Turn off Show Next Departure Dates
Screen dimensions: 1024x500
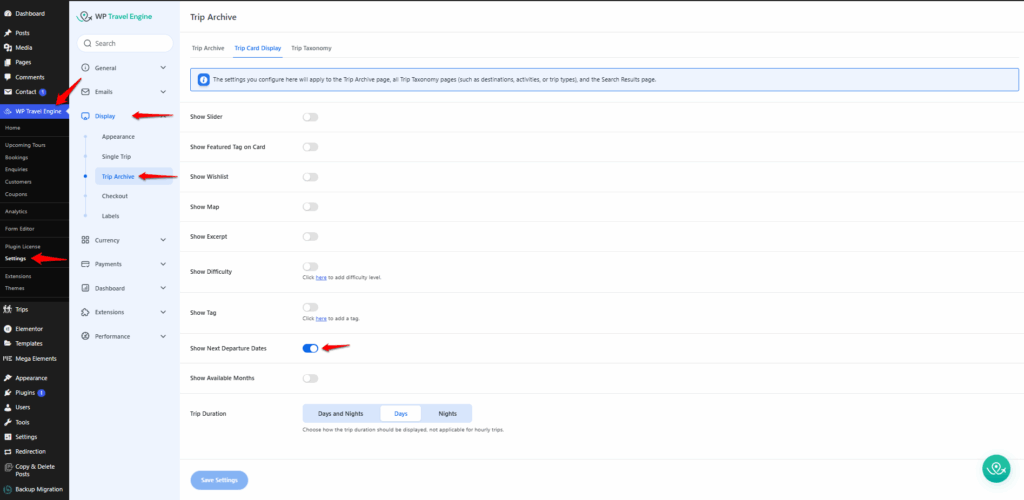(310, 348)
